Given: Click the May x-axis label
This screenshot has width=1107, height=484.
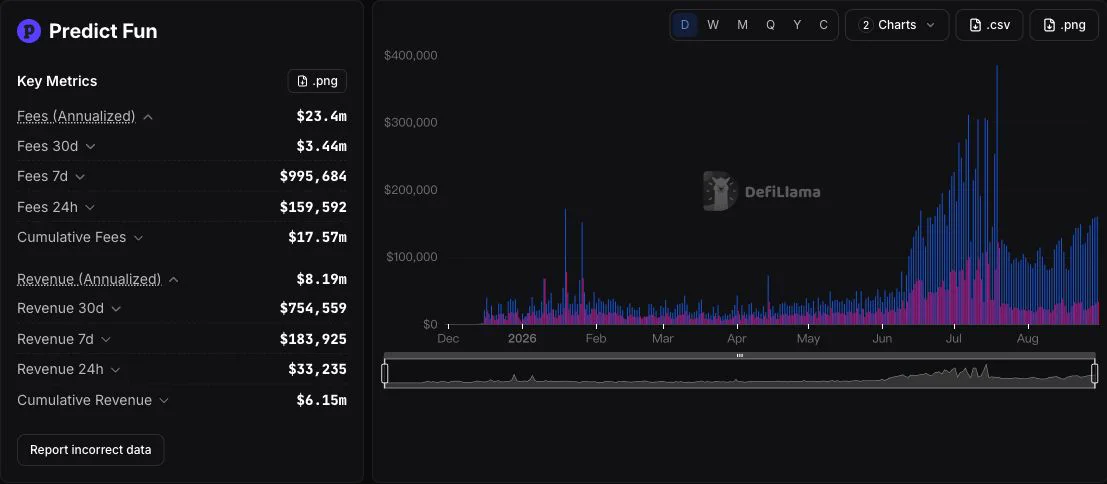Looking at the screenshot, I should [808, 339].
